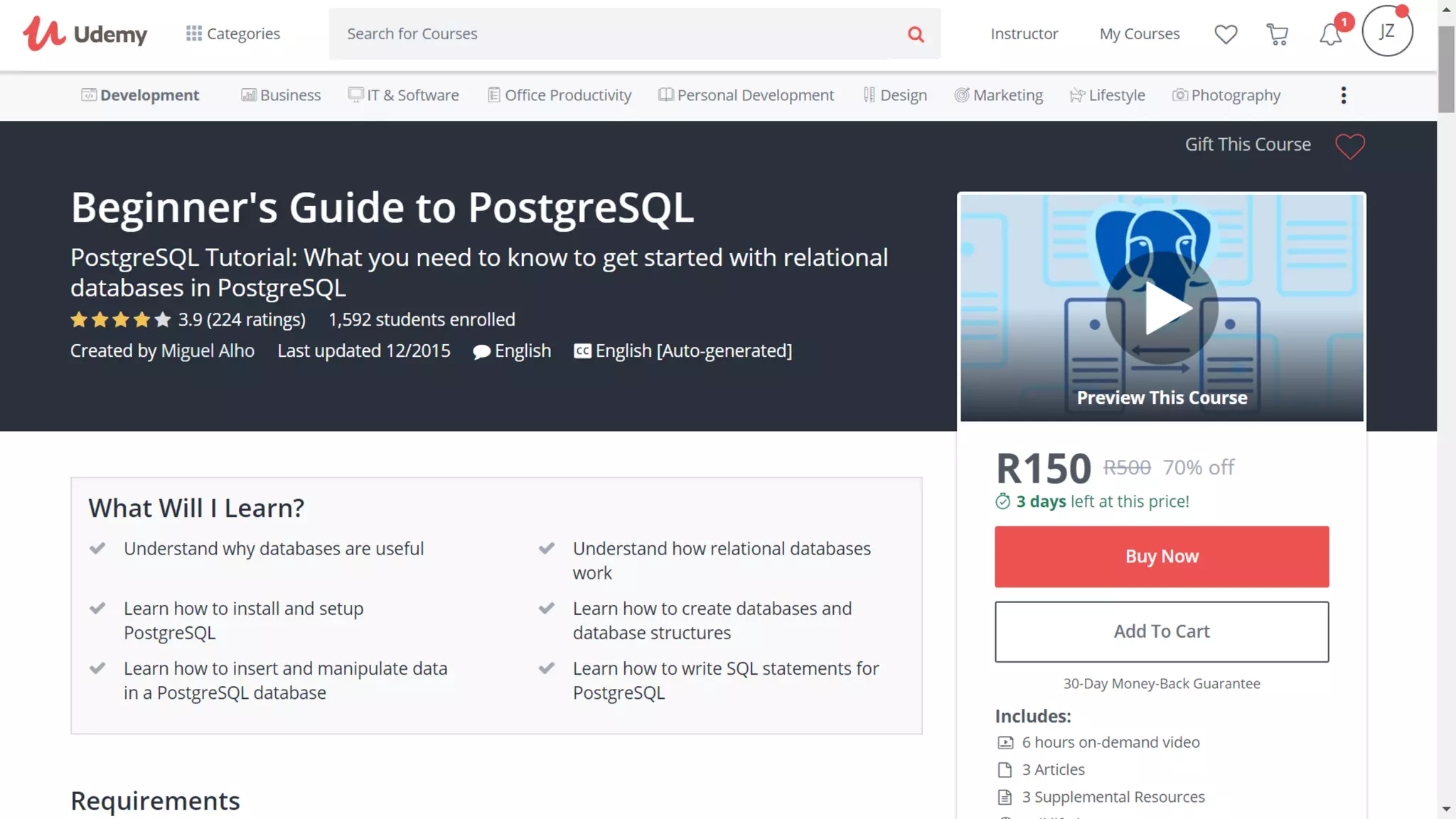Play the course preview video
This screenshot has width=1456, height=819.
point(1162,308)
